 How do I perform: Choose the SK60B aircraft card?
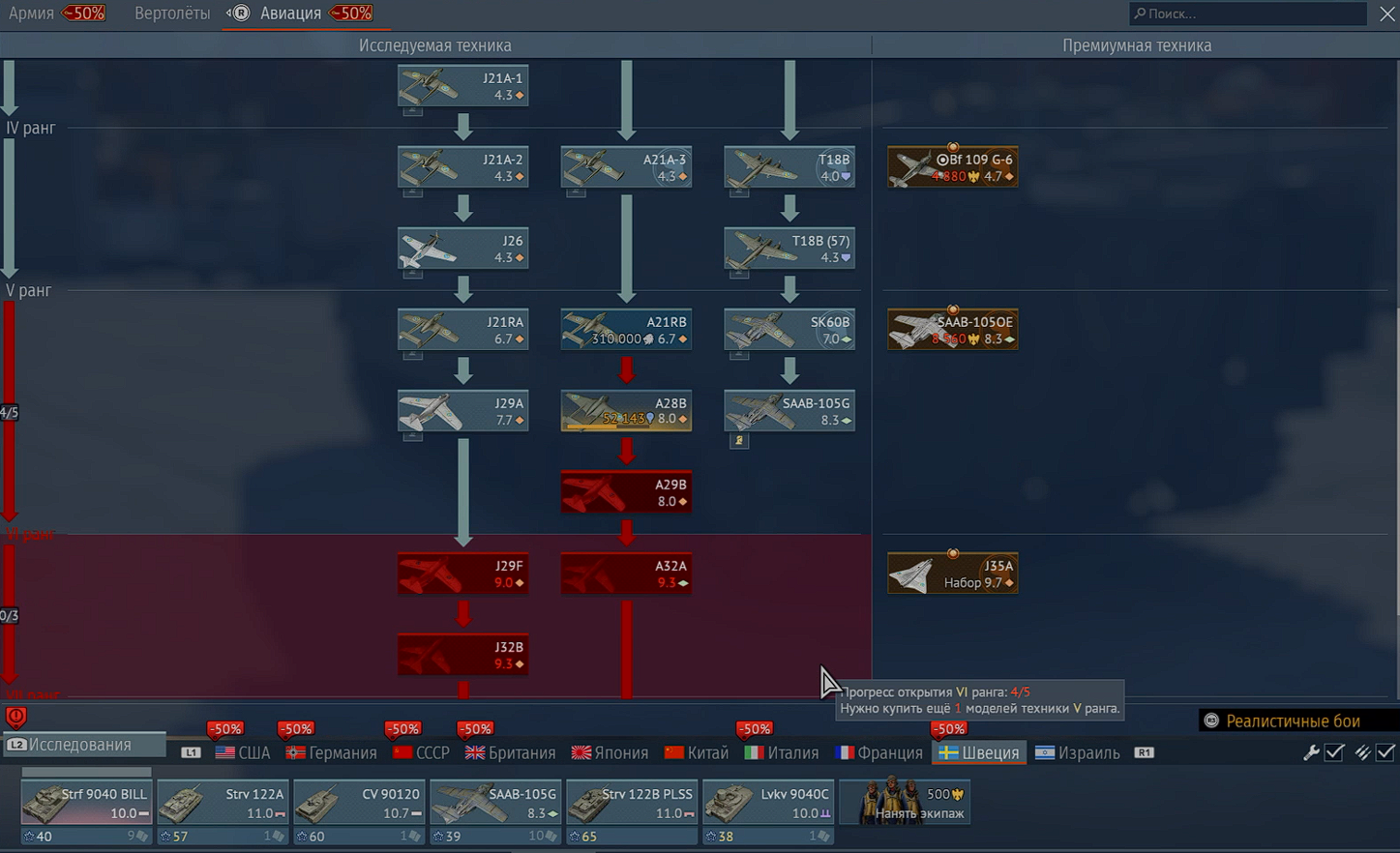[789, 330]
